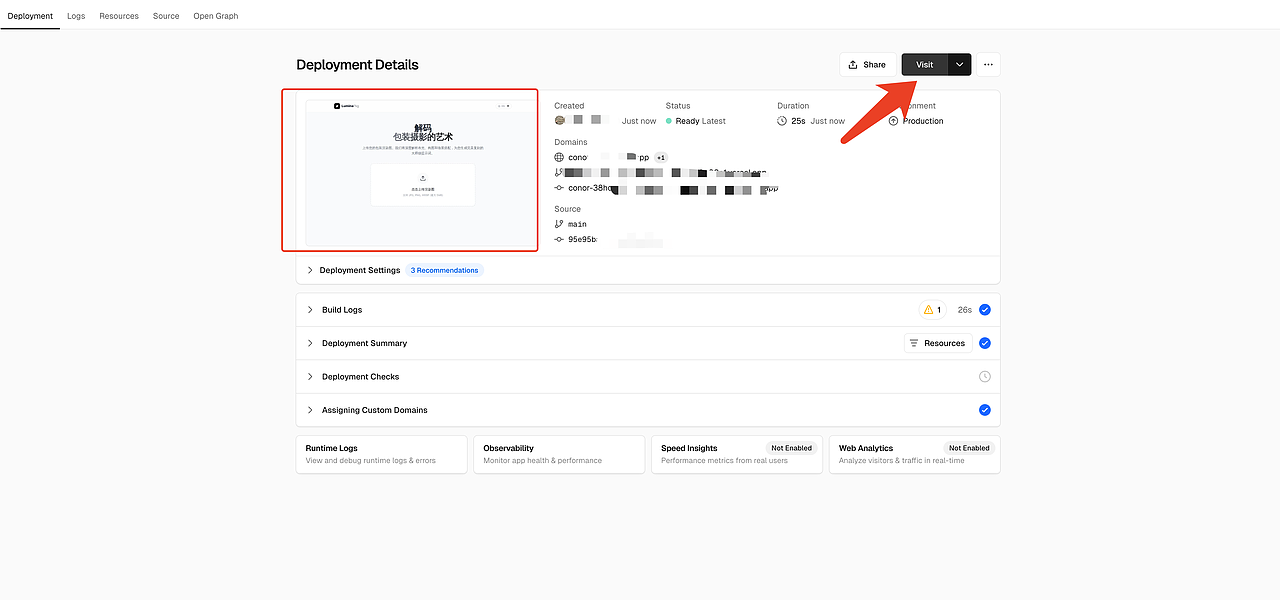Open the 95e95b commit link
Viewport: 1280px width, 600px height.
[583, 240]
